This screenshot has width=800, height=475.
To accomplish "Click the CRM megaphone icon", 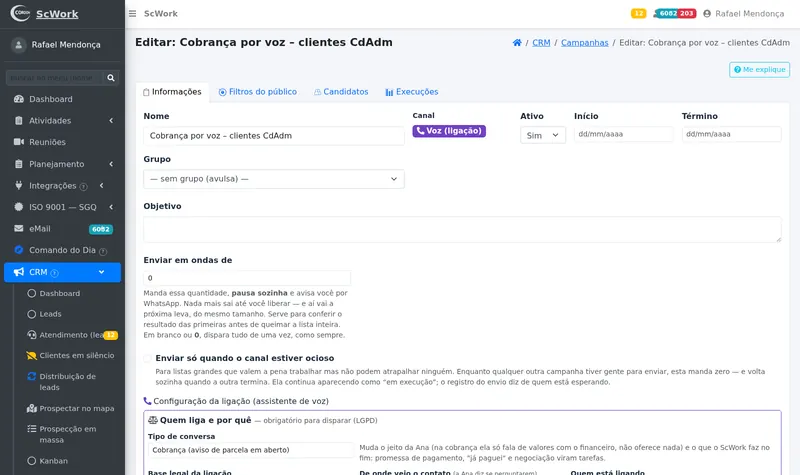I will point(19,272).
